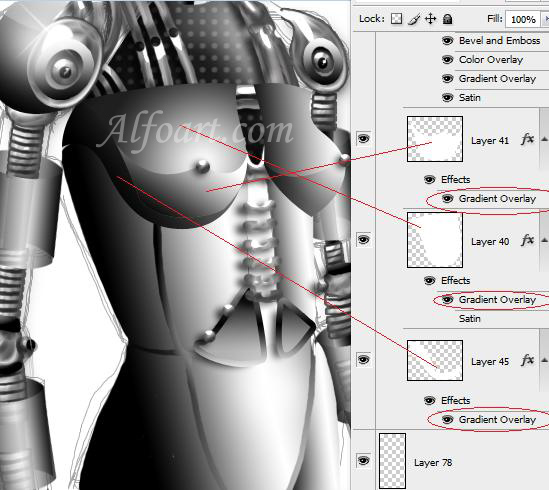Hide the Color Overlay effect

(447, 60)
